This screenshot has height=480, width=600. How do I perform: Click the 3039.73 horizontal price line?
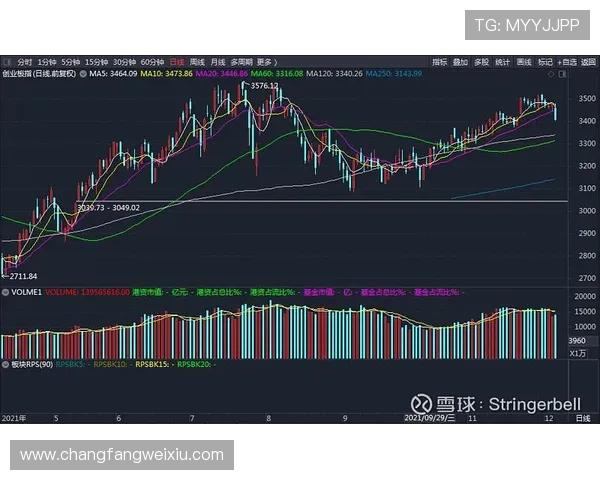point(300,201)
